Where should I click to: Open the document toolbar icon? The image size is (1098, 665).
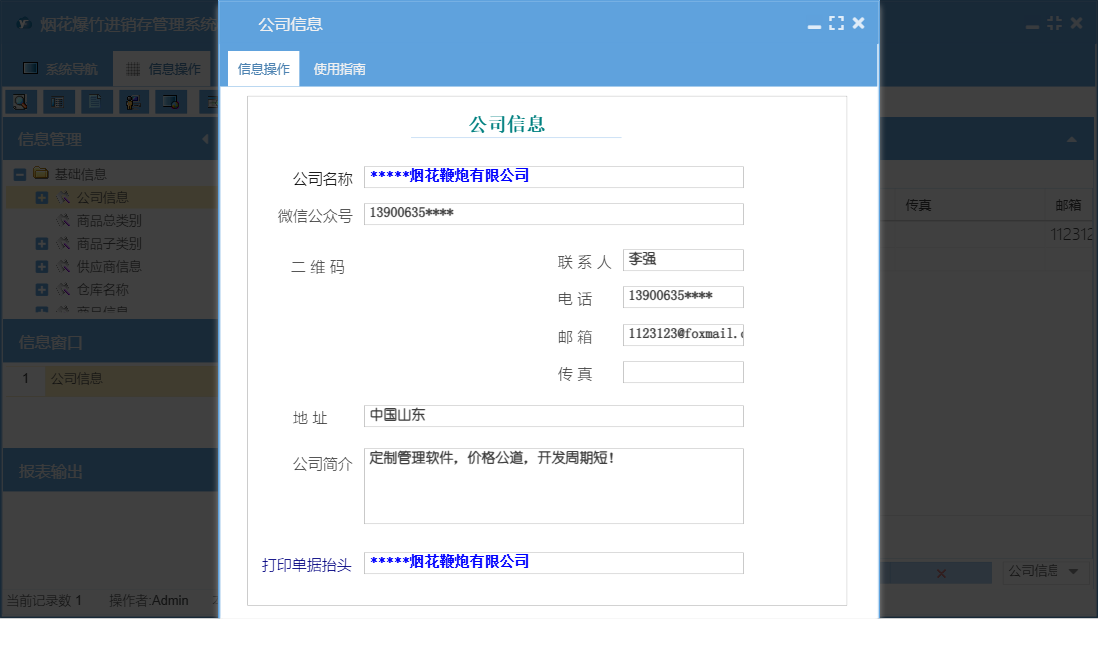[95, 101]
